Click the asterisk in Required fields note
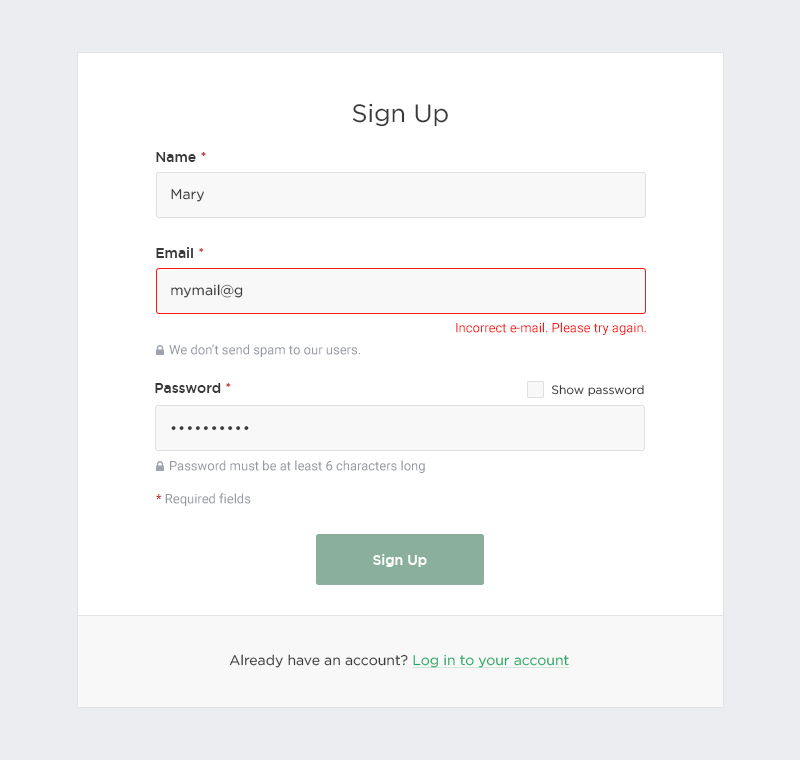Viewport: 800px width, 760px height. tap(158, 498)
